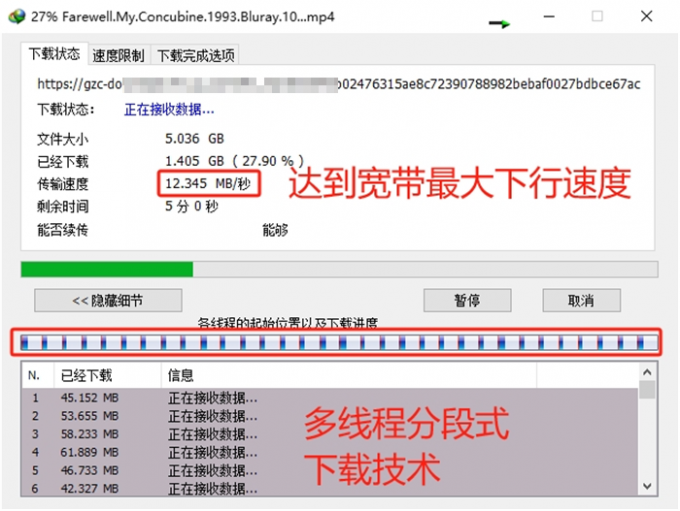This screenshot has height=511, width=680.
Task: Open the 下载完成选项 tab
Action: (195, 55)
